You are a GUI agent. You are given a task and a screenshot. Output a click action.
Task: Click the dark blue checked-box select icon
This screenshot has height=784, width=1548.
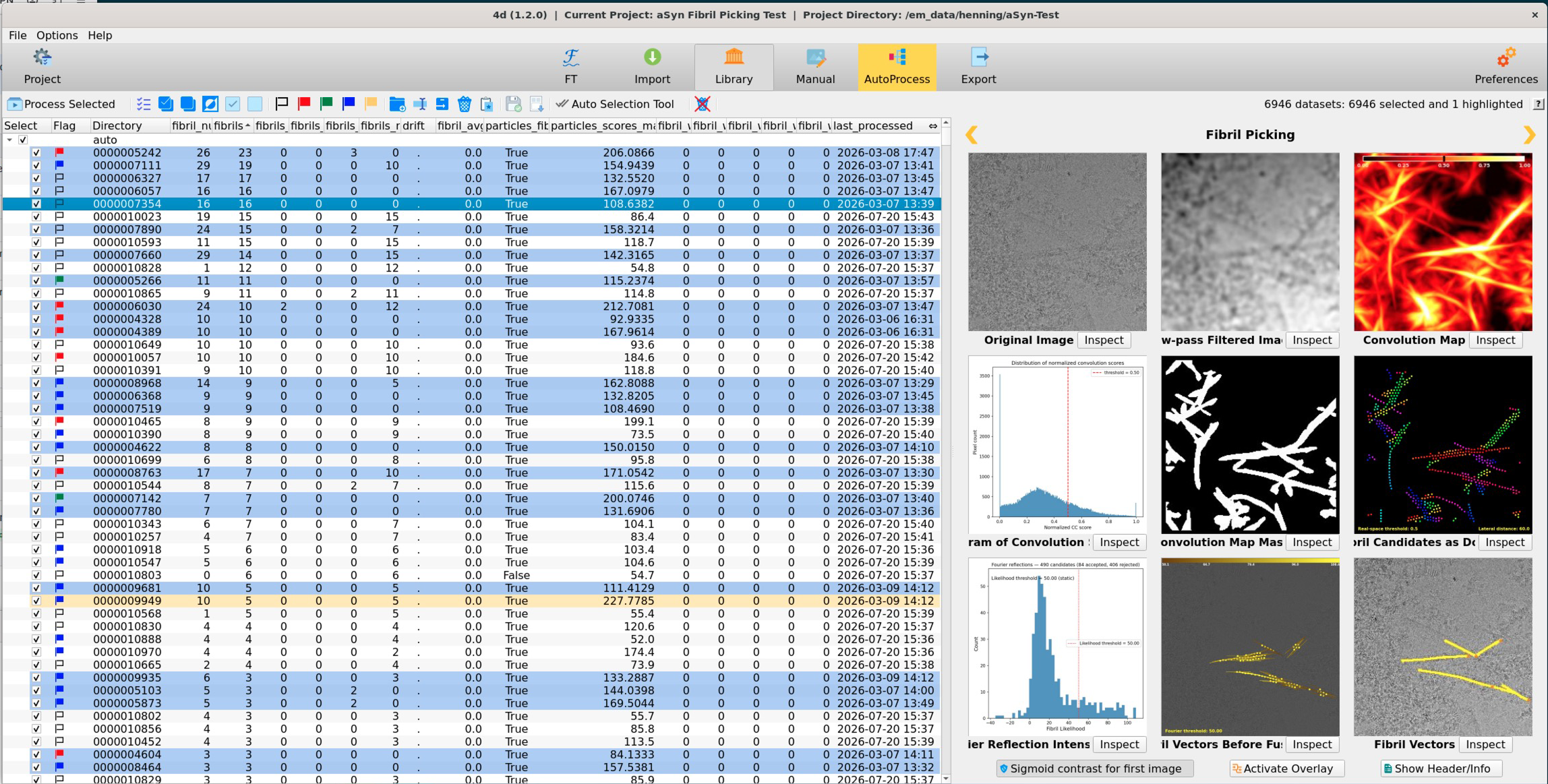[166, 104]
